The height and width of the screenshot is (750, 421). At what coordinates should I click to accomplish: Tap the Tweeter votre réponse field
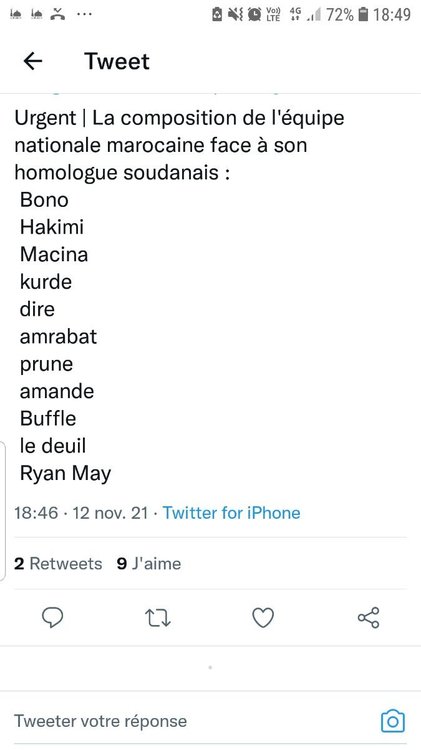click(x=191, y=721)
